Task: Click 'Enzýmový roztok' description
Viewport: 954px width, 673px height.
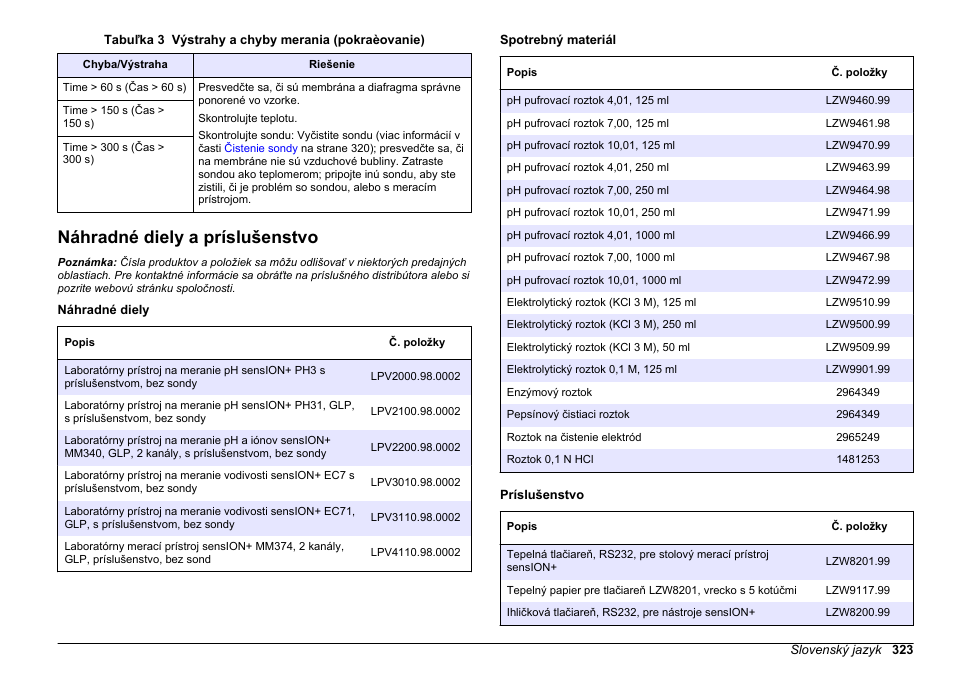Action: pos(549,392)
